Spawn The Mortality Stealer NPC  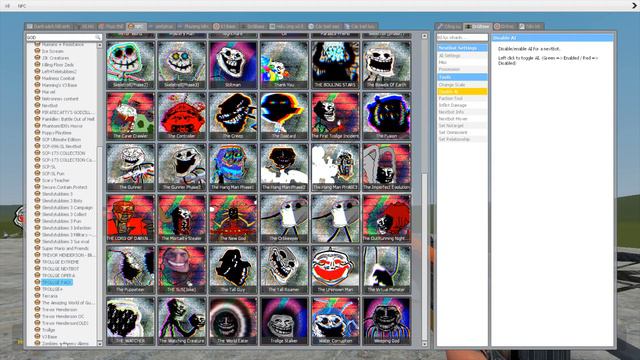click(182, 218)
